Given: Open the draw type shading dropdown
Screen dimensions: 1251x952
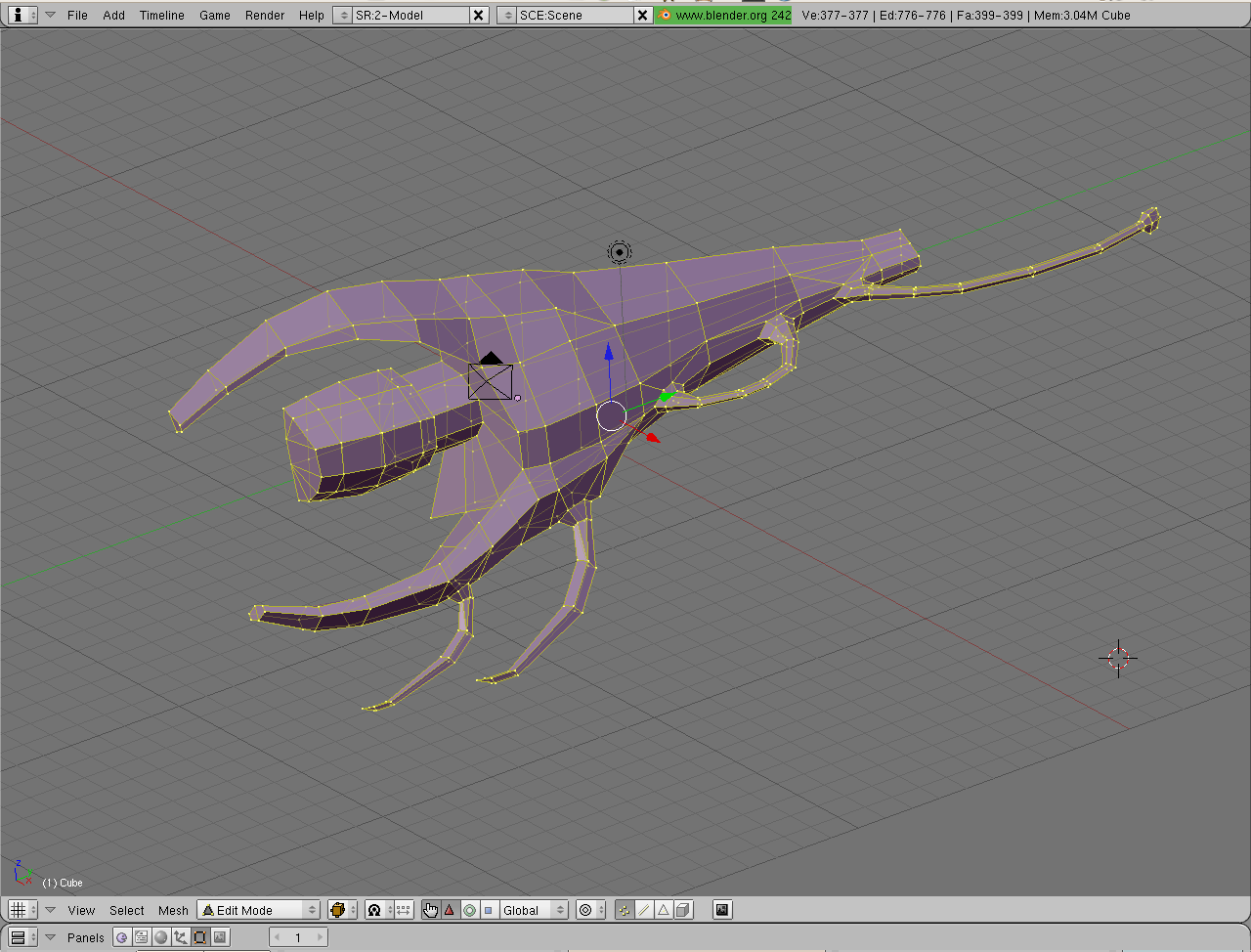Looking at the screenshot, I should point(339,910).
